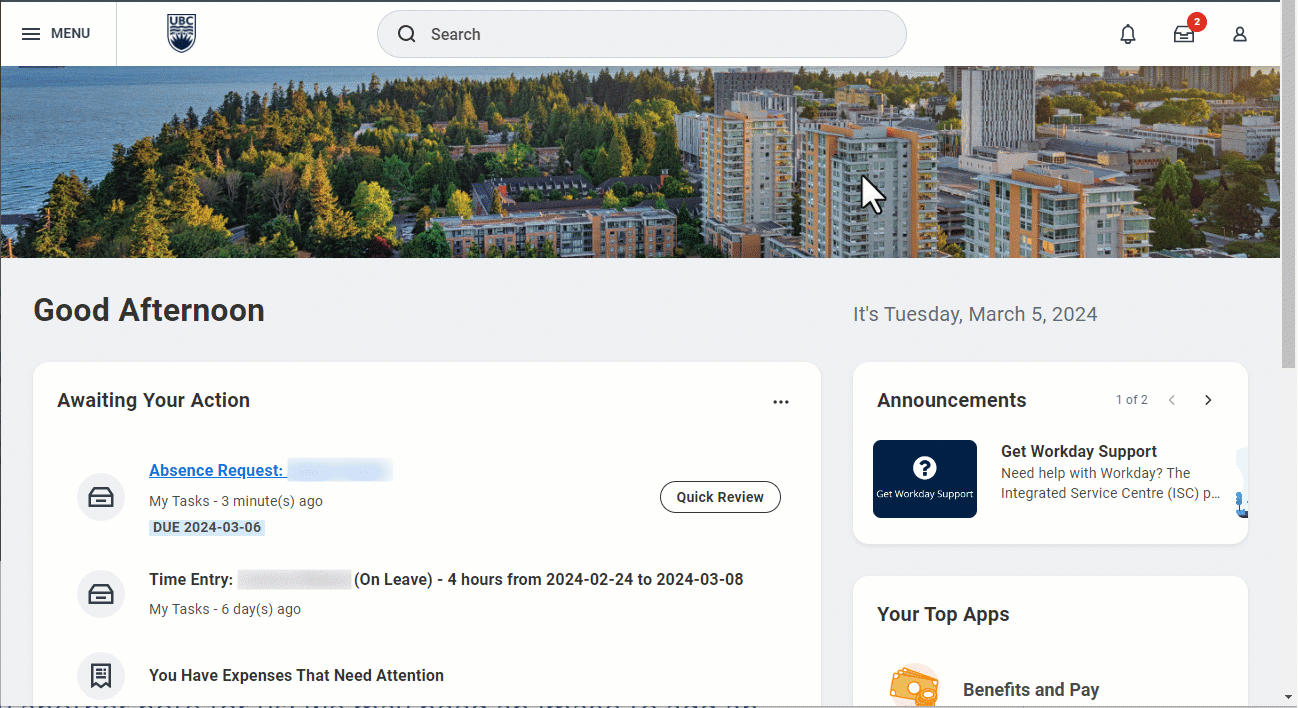Image resolution: width=1298 pixels, height=708 pixels.
Task: Show the next announcement with the right chevron
Action: [x=1207, y=399]
